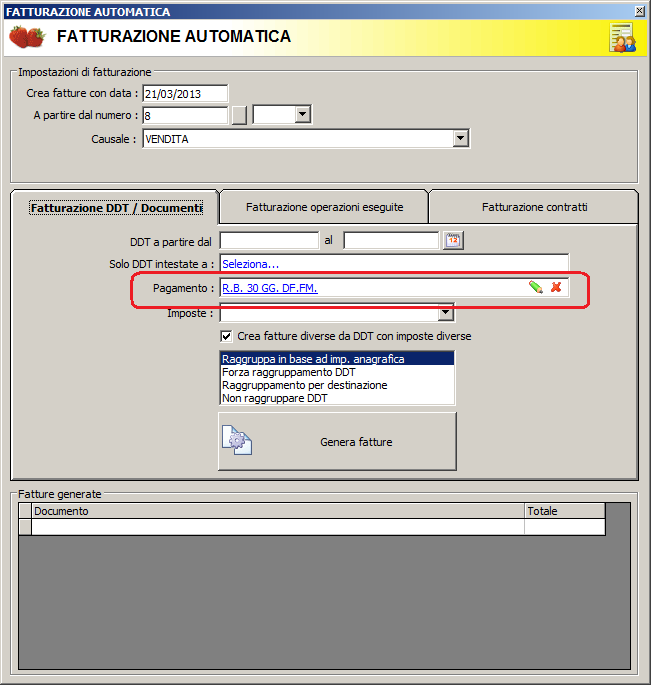Select Raggruppamento per destinazione option
The image size is (651, 685).
click(x=337, y=385)
